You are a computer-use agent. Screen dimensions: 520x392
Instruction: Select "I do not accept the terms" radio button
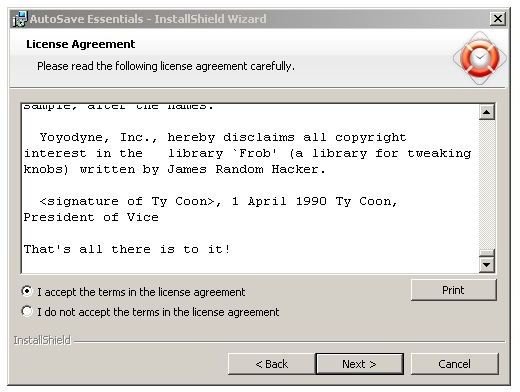[x=27, y=311]
